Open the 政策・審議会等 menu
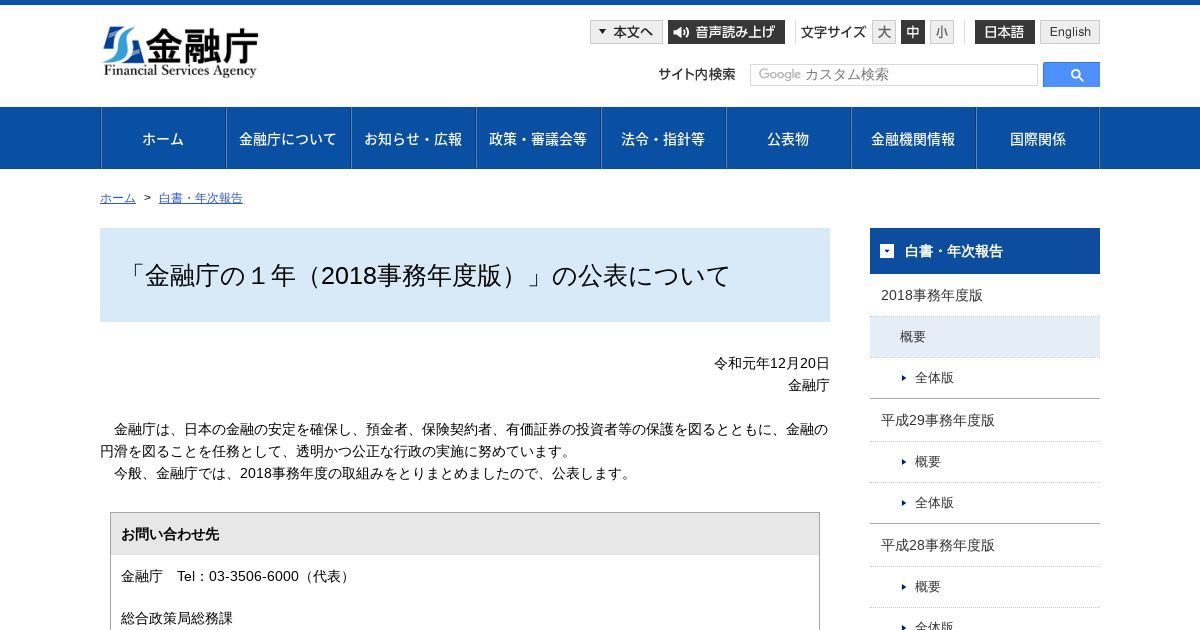The image size is (1200, 630). [538, 138]
